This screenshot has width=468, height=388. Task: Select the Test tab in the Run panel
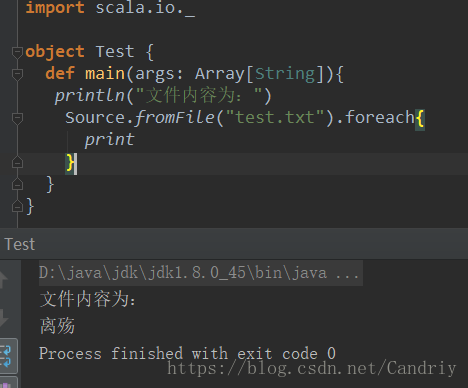[x=20, y=244]
